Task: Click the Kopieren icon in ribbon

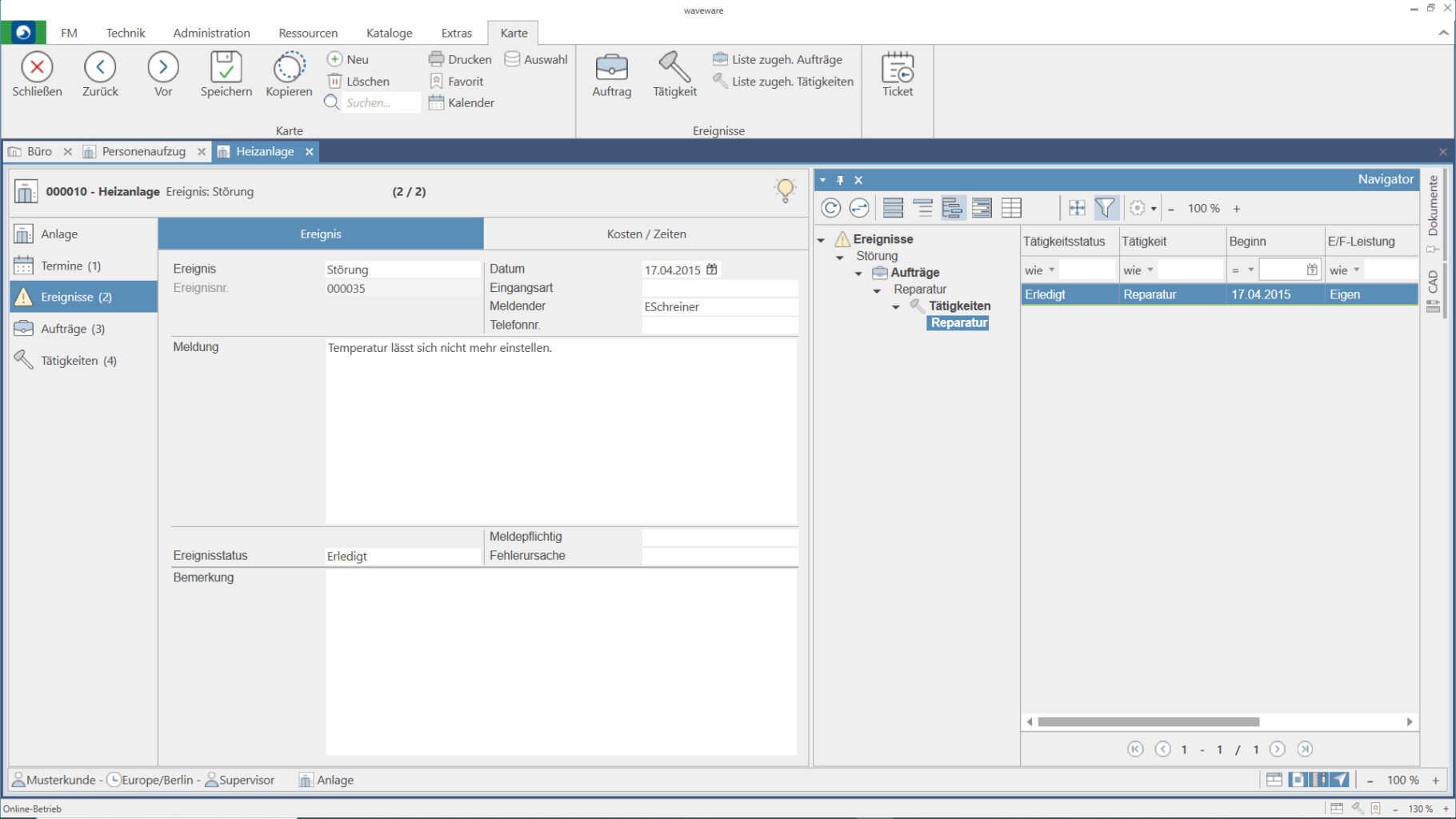Action: click(289, 68)
